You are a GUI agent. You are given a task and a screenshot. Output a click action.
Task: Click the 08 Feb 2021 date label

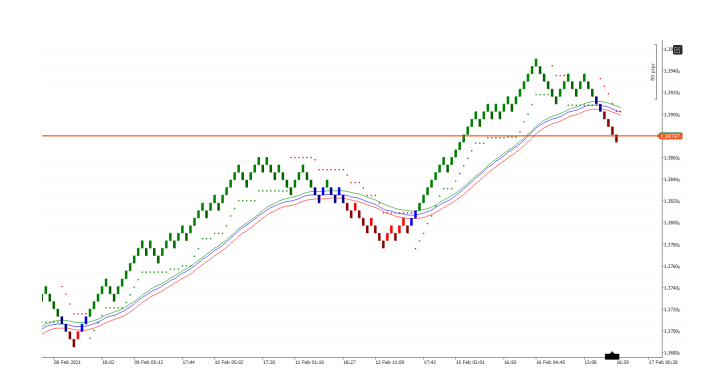click(x=67, y=362)
